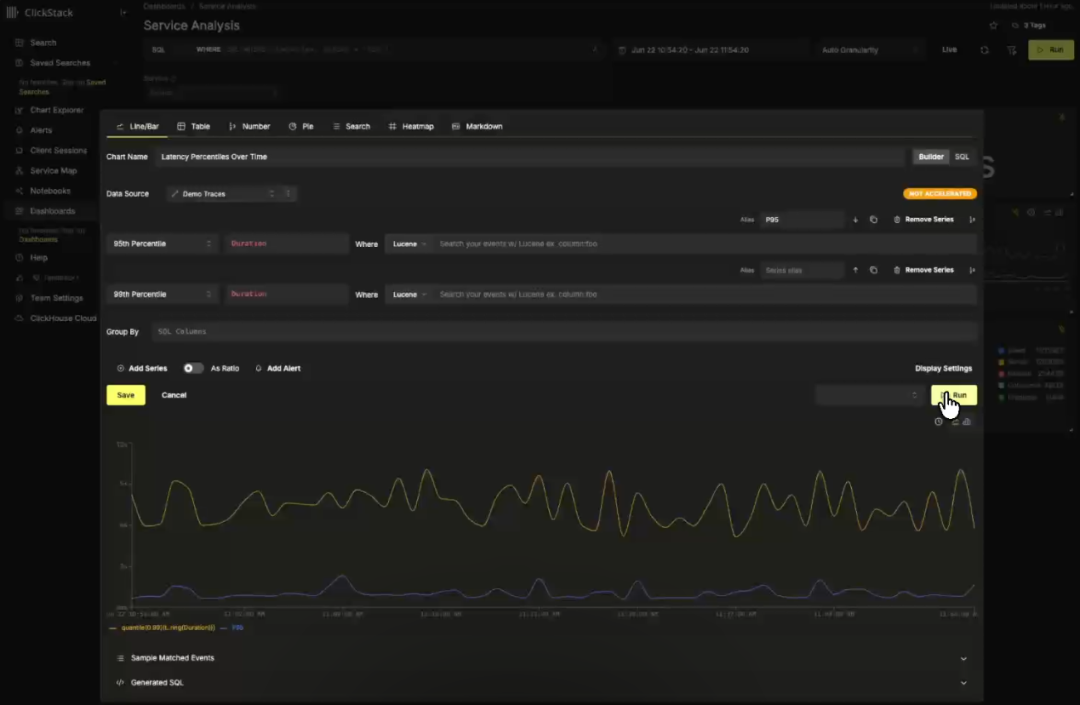1080x705 pixels.
Task: Click the refresh icon in the dashboard toolbar
Action: click(x=984, y=50)
